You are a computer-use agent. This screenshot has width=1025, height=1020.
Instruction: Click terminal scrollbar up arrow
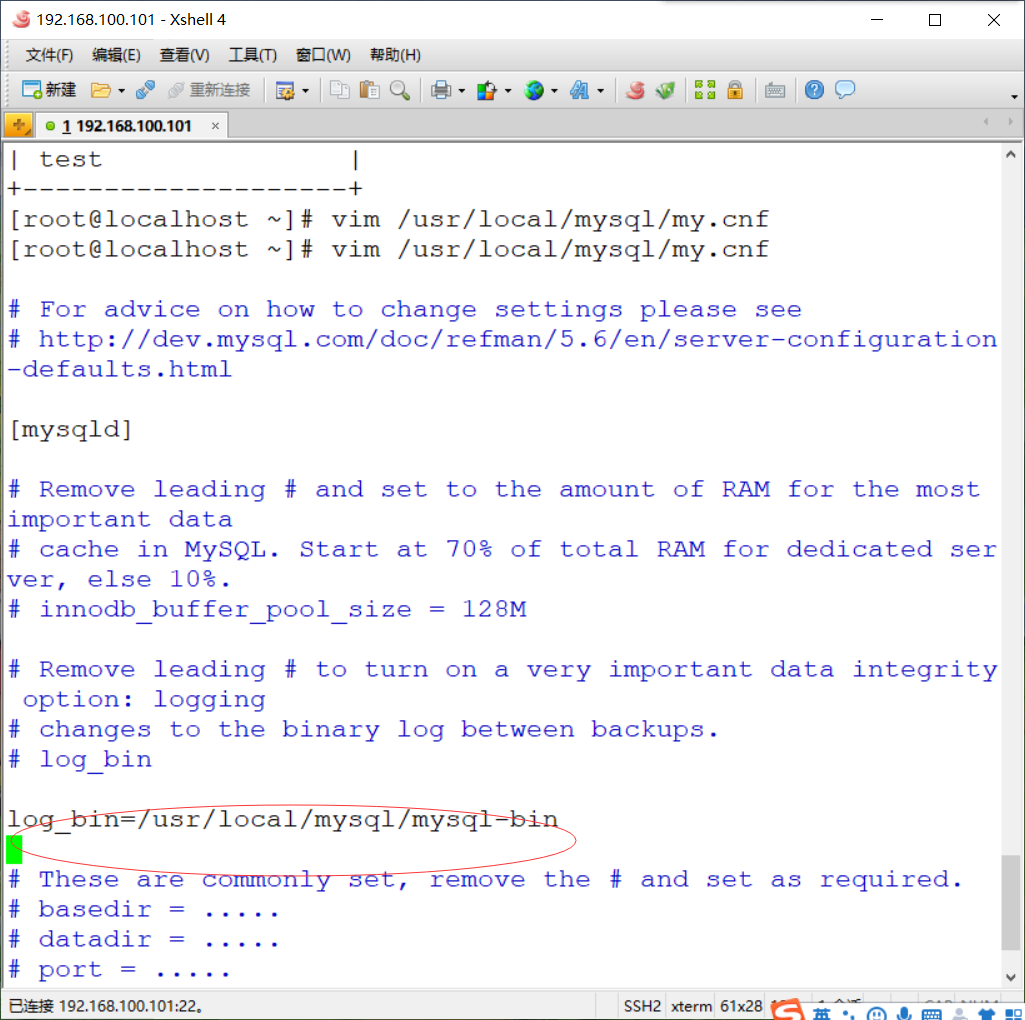[x=1011, y=155]
